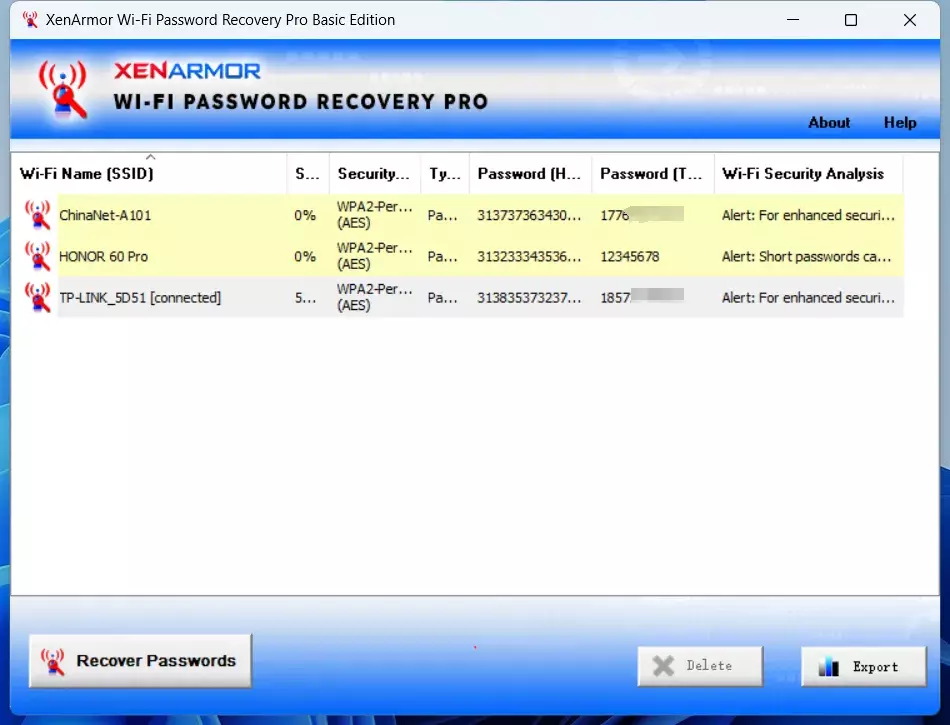Minimize the XenArmor window

(x=792, y=19)
